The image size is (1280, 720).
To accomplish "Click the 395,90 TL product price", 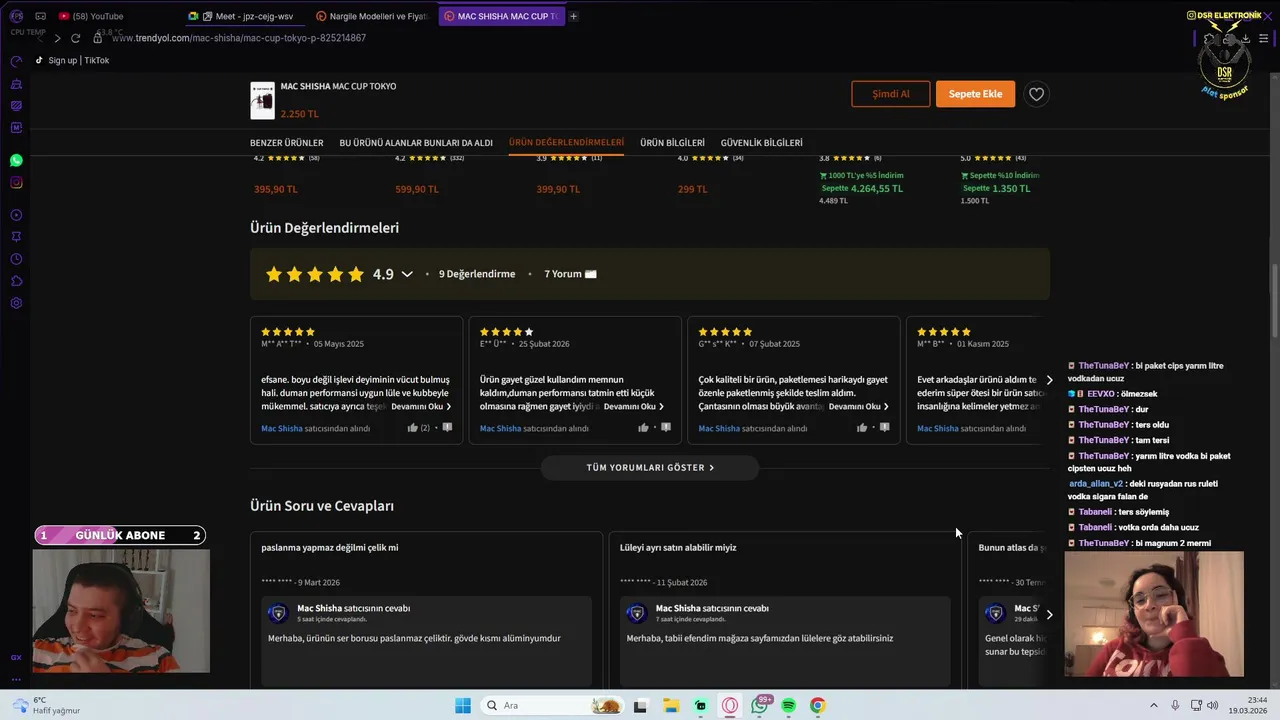I will tap(276, 189).
